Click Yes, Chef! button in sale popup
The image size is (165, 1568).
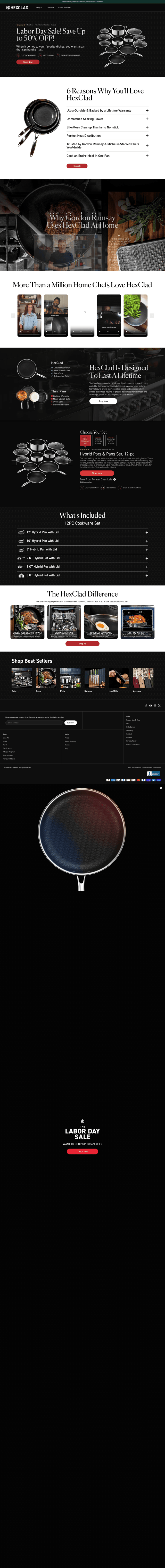click(x=82, y=1151)
